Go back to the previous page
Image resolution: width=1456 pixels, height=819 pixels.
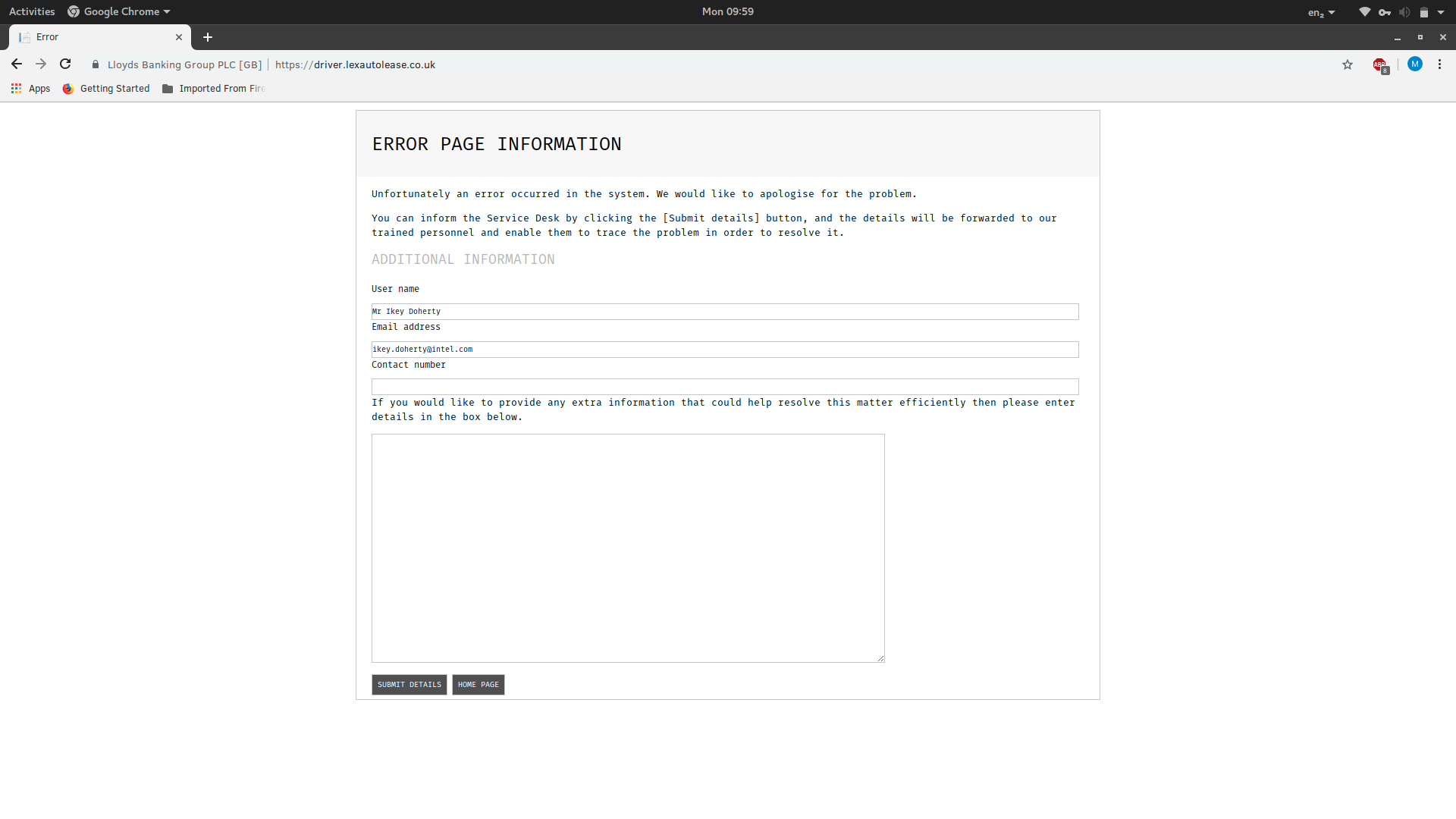(x=17, y=64)
